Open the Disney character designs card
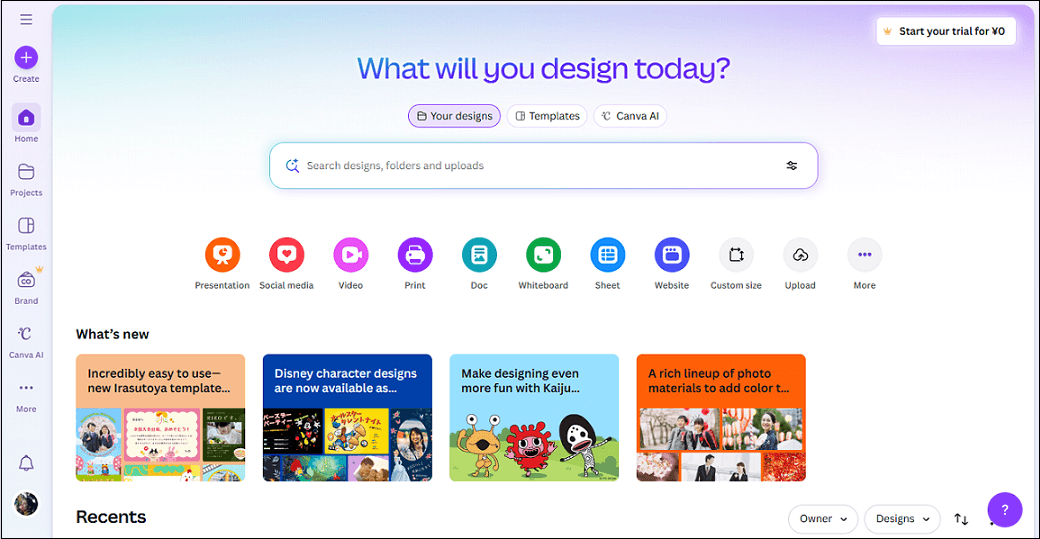Screen dimensions: 1040x539 pyautogui.click(x=348, y=418)
